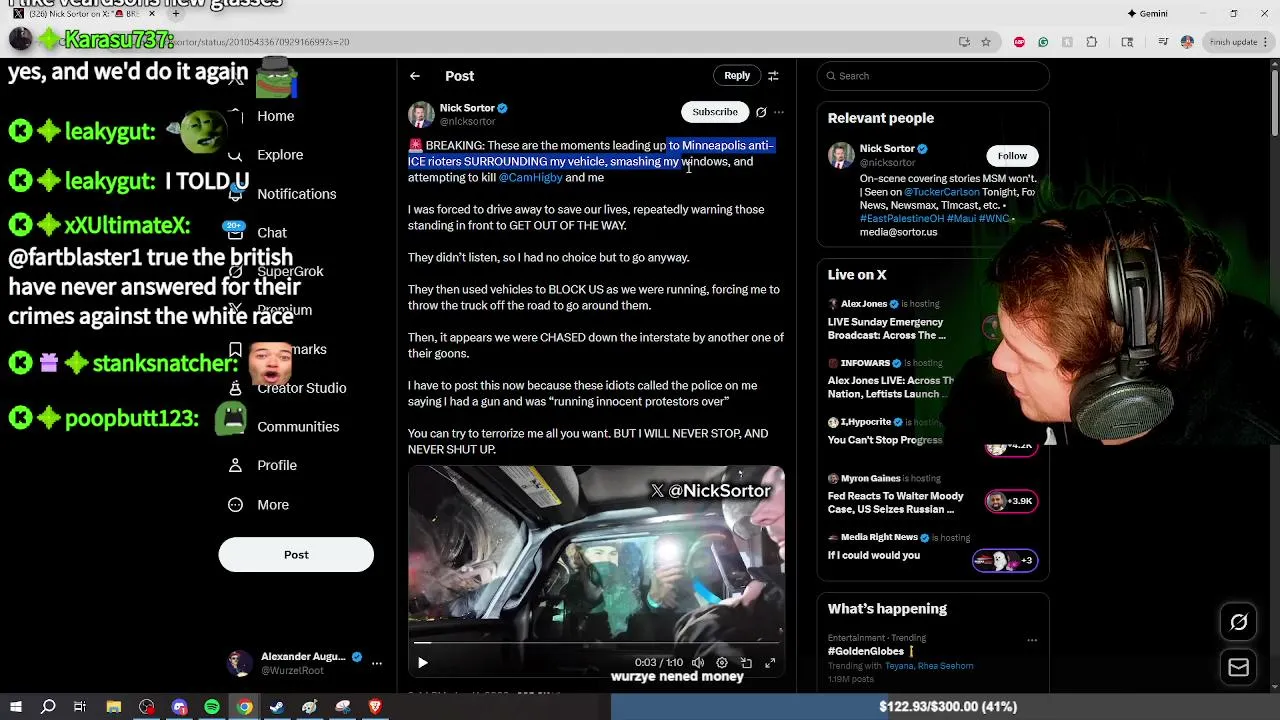Join Myron Gaines Fed Reacts live

pos(895,502)
